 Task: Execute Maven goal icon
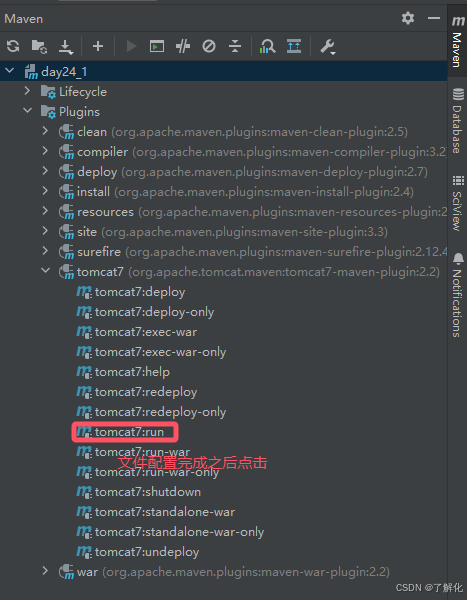(x=157, y=46)
